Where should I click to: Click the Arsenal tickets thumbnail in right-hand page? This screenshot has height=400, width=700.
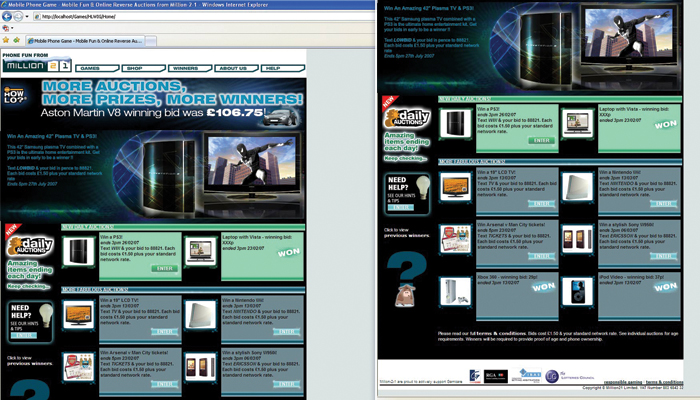455,239
